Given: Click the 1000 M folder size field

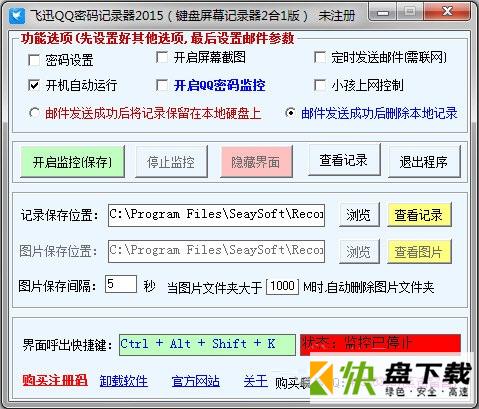Looking at the screenshot, I should [x=282, y=286].
